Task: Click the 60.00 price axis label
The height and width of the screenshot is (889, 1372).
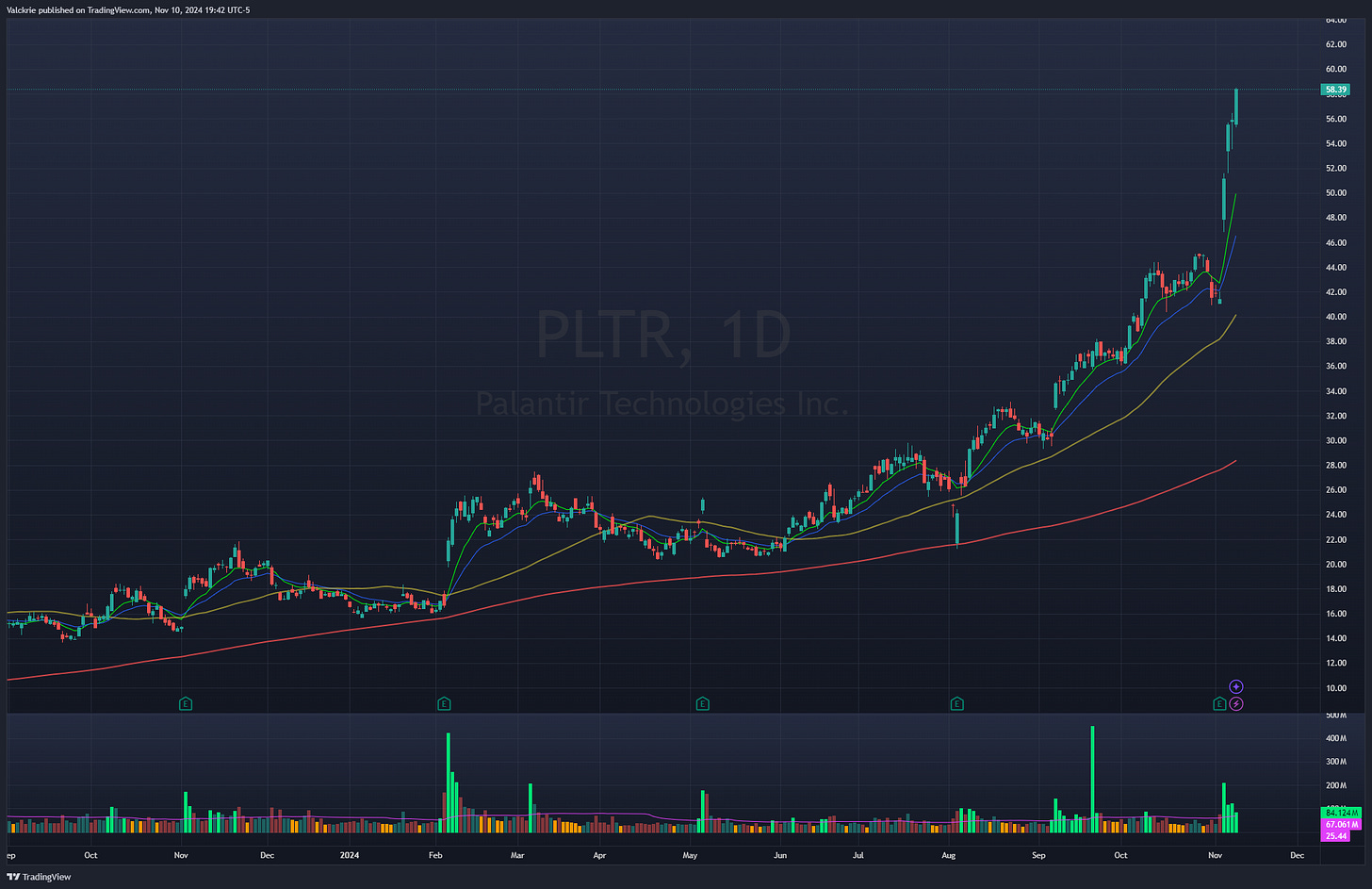Action: [1335, 69]
